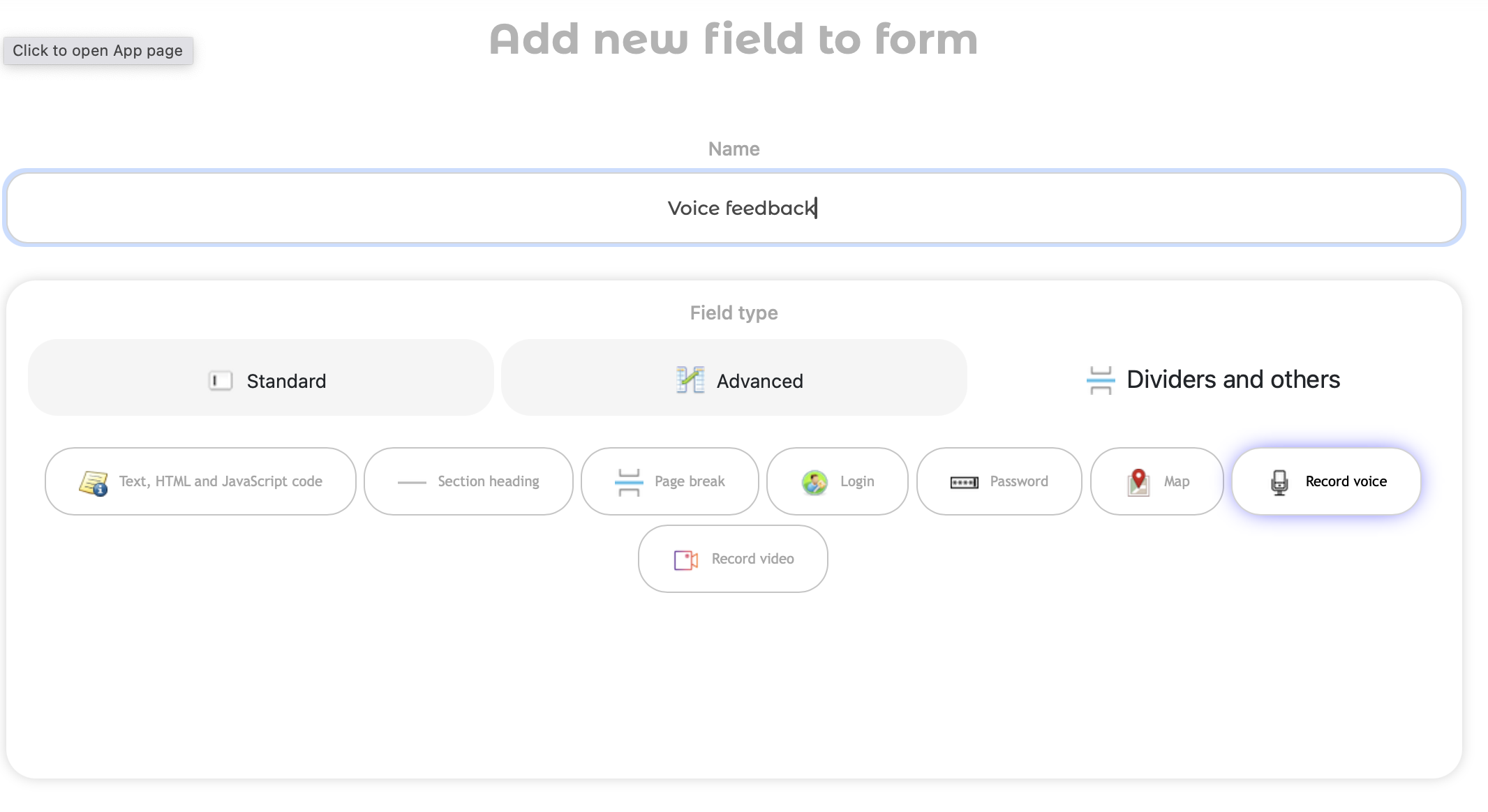Click the notepad icon for HTML code
This screenshot has width=1488, height=812.
coord(93,482)
